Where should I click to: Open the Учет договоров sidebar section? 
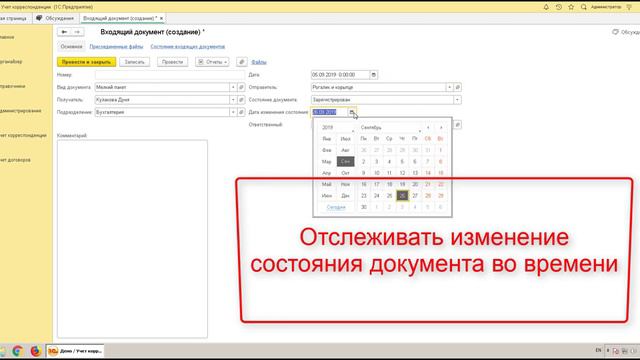coord(15,160)
